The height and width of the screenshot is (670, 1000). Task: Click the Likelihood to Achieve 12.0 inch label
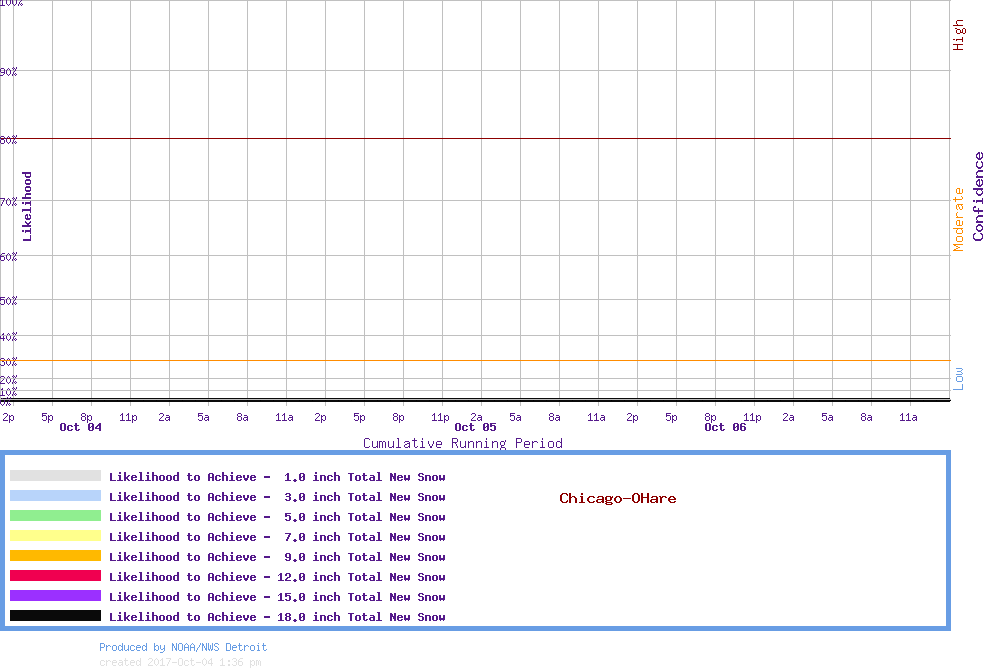click(277, 577)
